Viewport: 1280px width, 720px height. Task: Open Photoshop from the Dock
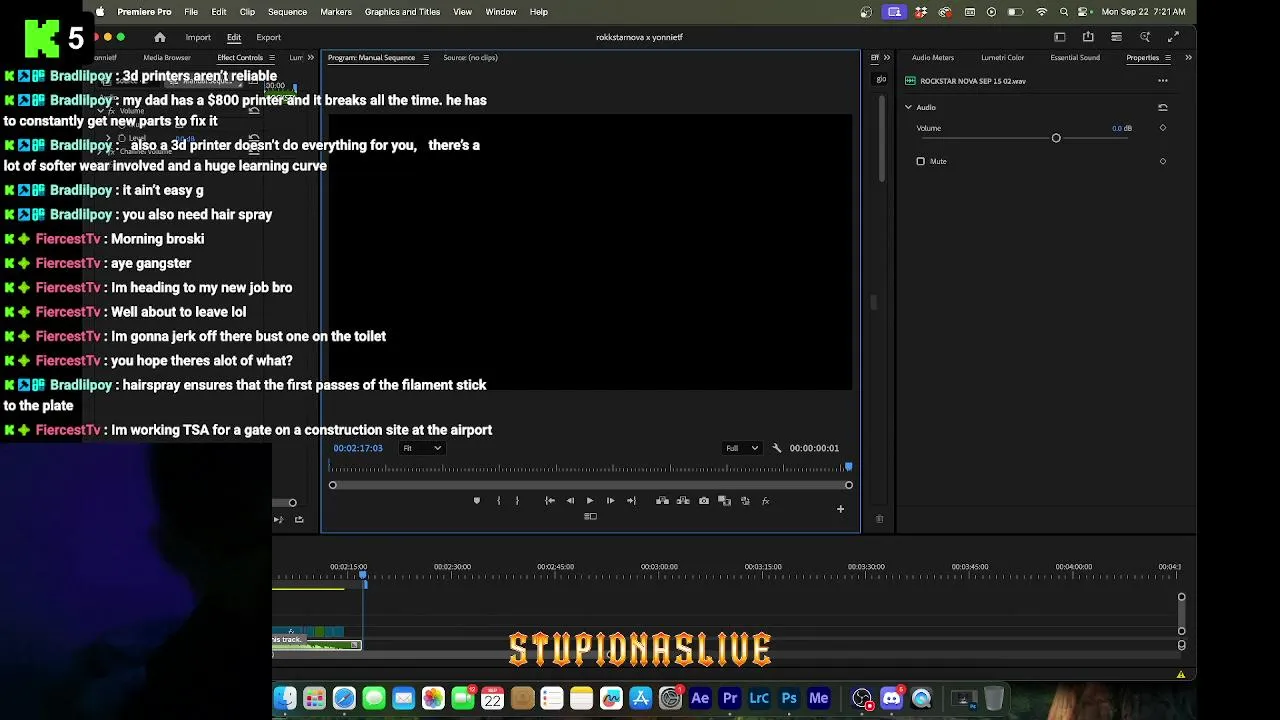tap(789, 698)
